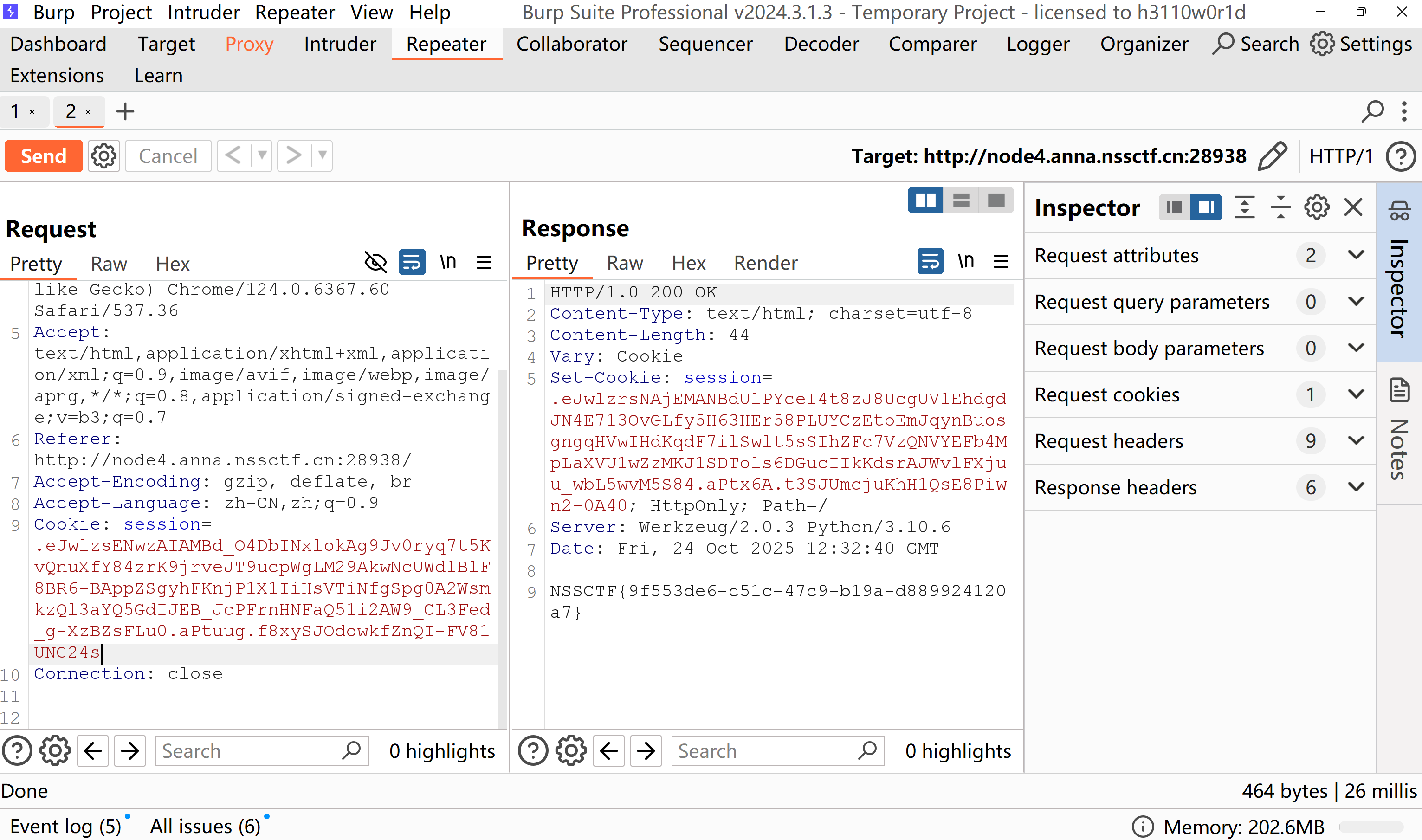Click the Repeater tab search magnifier icon
Image resolution: width=1422 pixels, height=840 pixels.
tap(1372, 111)
